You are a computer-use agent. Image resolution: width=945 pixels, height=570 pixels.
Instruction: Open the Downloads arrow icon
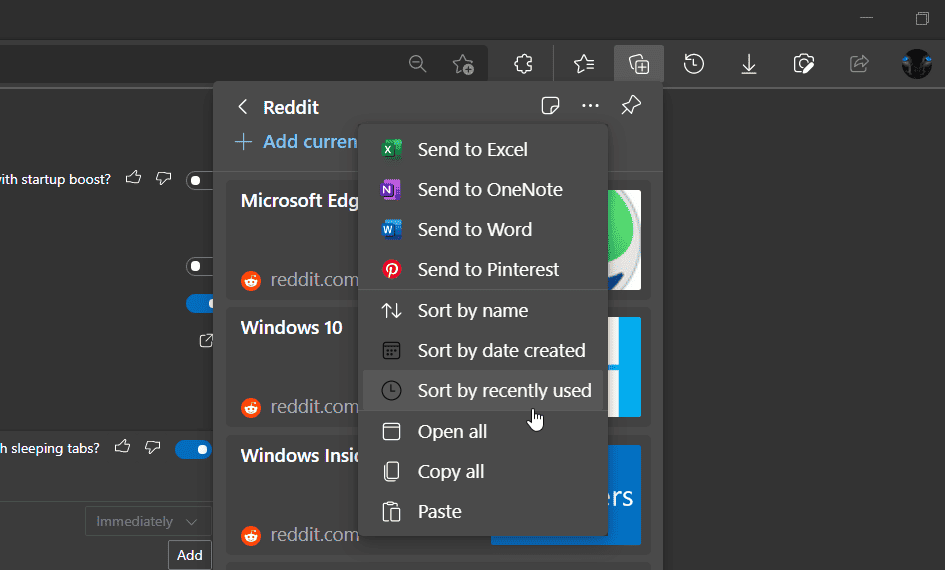tap(749, 63)
